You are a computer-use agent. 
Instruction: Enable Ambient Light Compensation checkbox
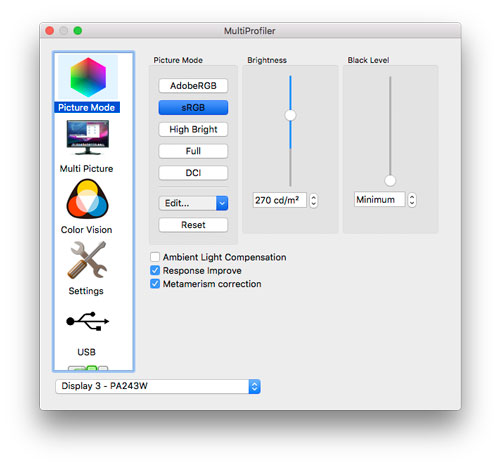[x=155, y=257]
